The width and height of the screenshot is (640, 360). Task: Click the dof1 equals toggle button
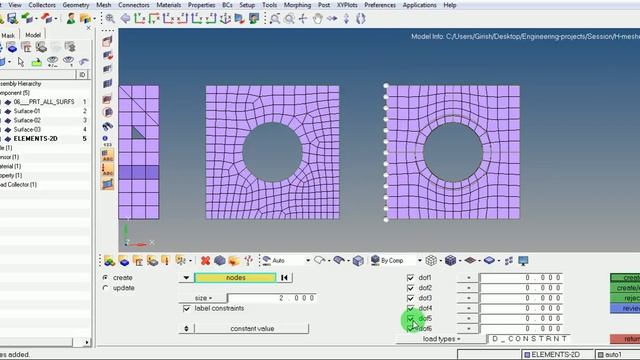tap(468, 278)
